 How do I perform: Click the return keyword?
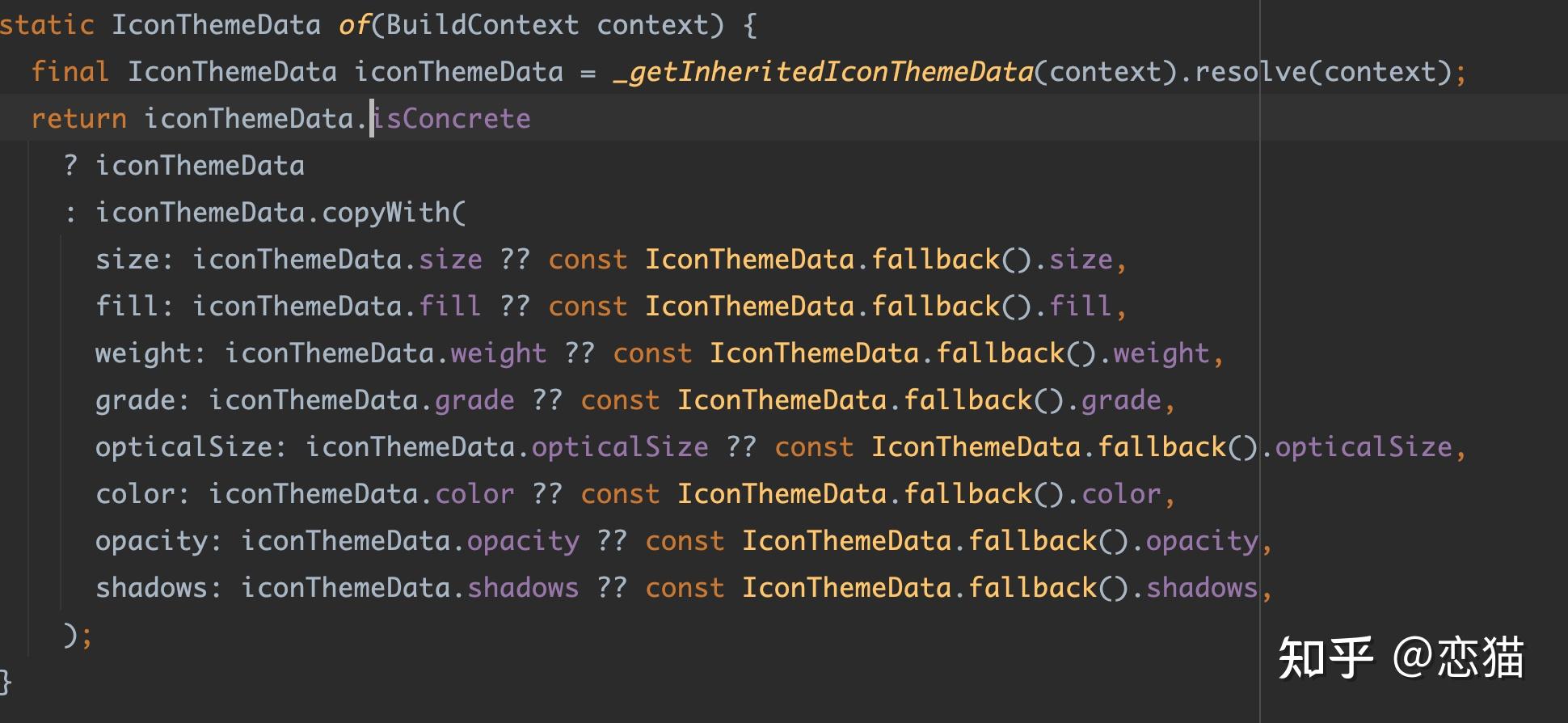click(78, 119)
